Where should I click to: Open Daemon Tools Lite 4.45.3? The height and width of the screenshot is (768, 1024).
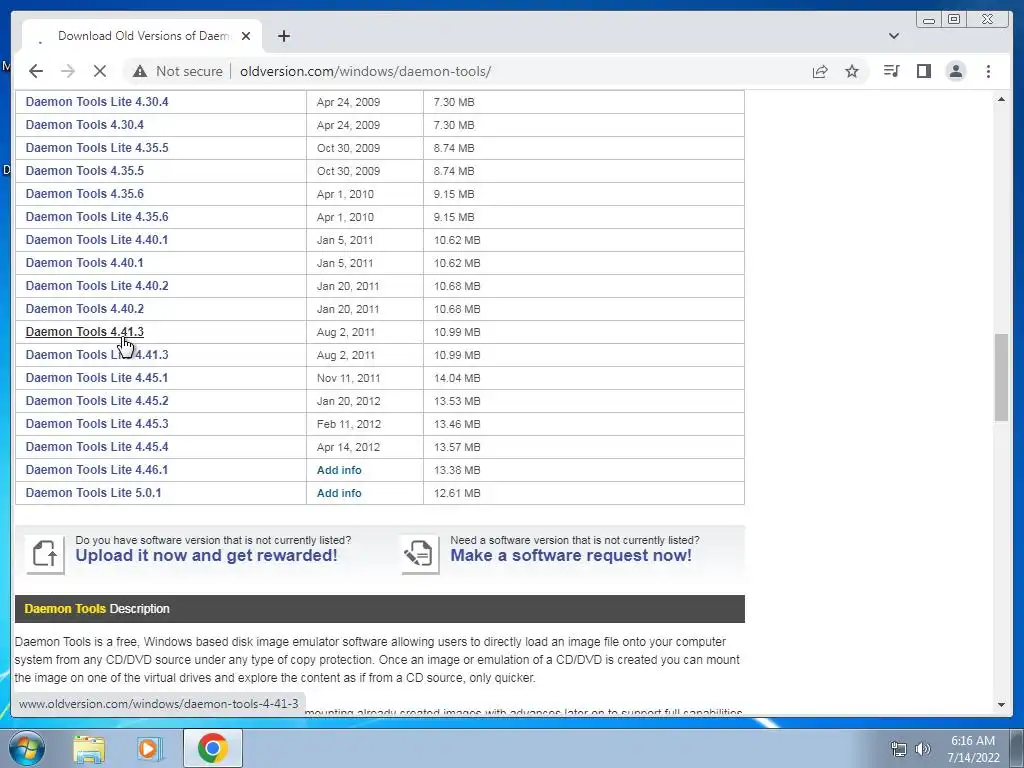pos(97,424)
